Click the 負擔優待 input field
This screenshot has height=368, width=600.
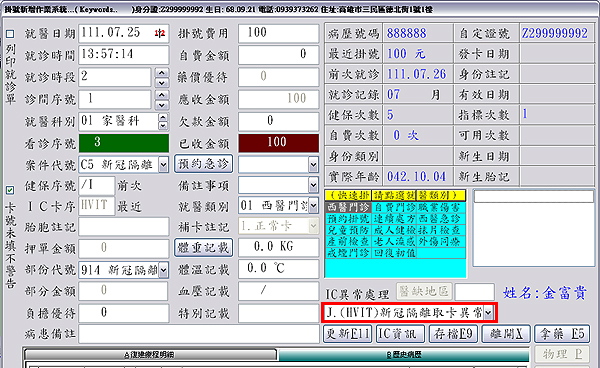[x=124, y=313]
